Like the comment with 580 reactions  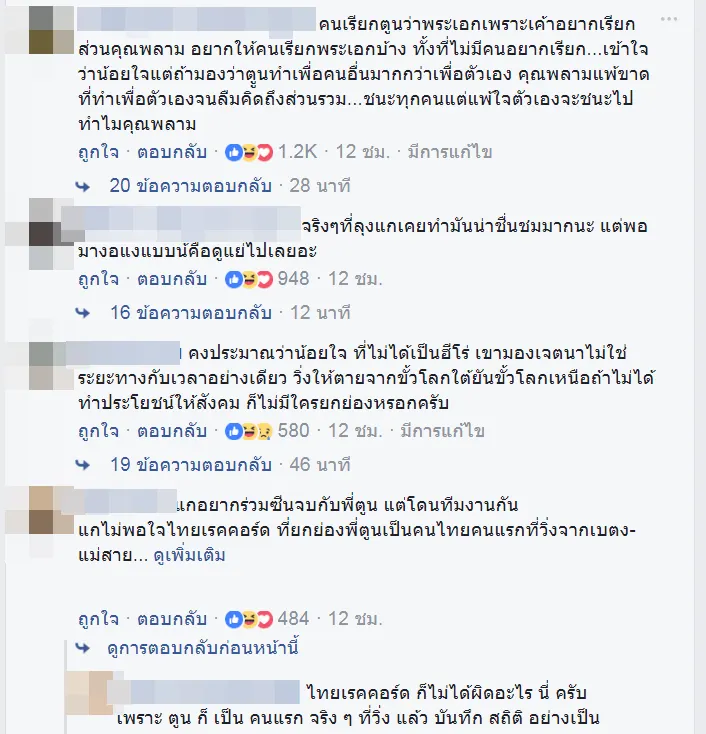(98, 431)
